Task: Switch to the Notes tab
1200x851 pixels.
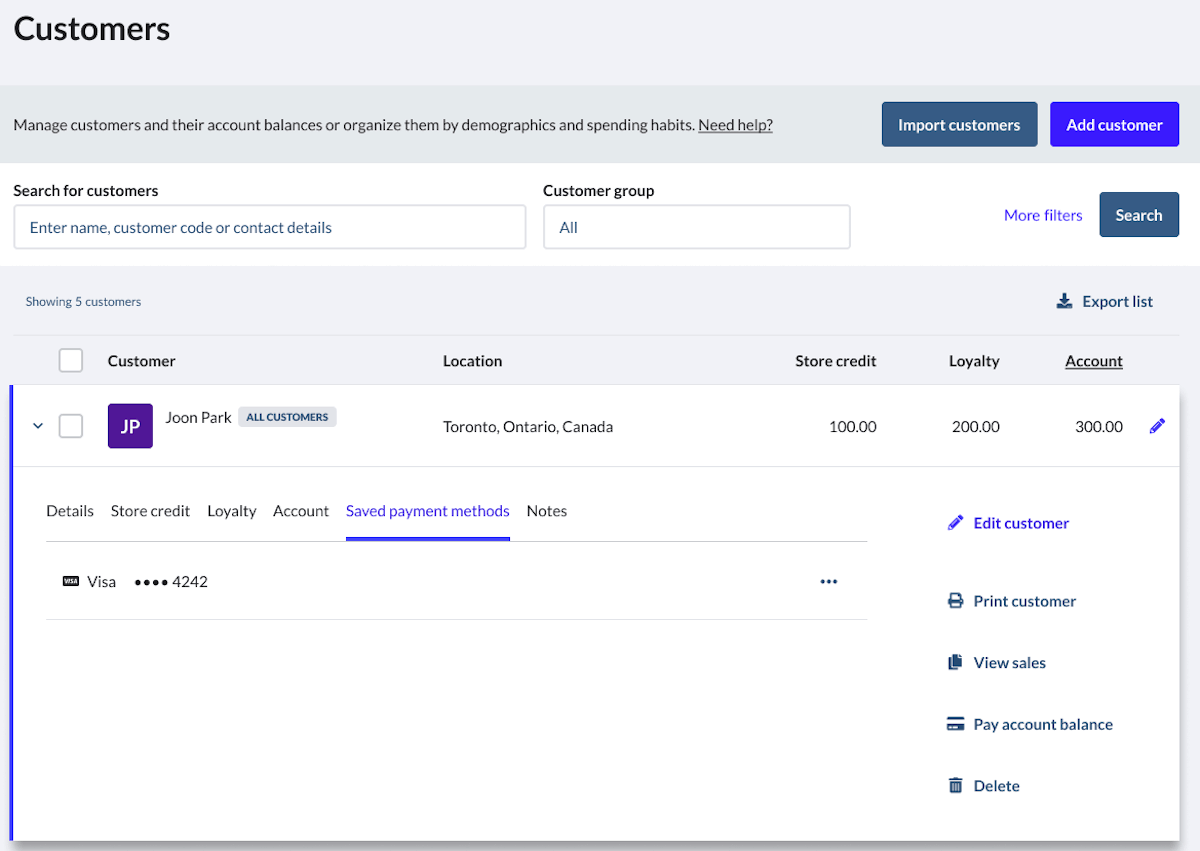Action: point(546,510)
